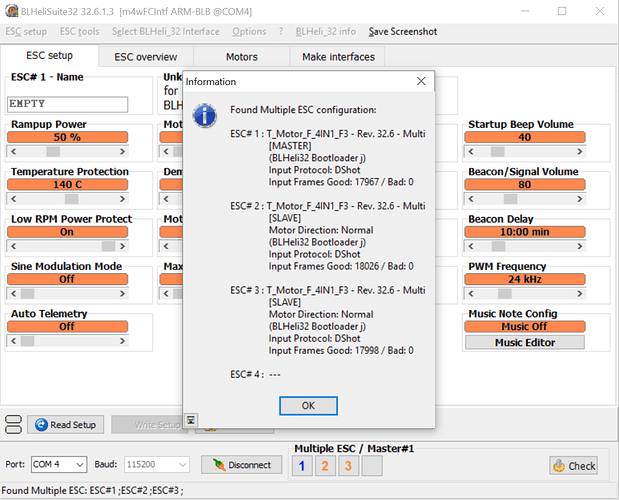Click the blue information icon in dialog
The width and height of the screenshot is (619, 500).
tap(204, 116)
